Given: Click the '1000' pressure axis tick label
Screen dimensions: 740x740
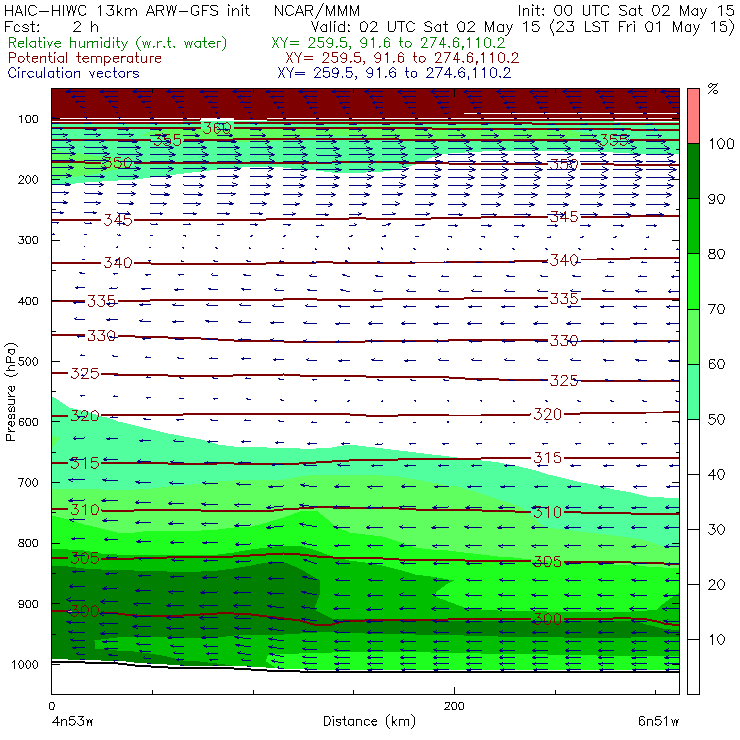Looking at the screenshot, I should click(25, 664).
